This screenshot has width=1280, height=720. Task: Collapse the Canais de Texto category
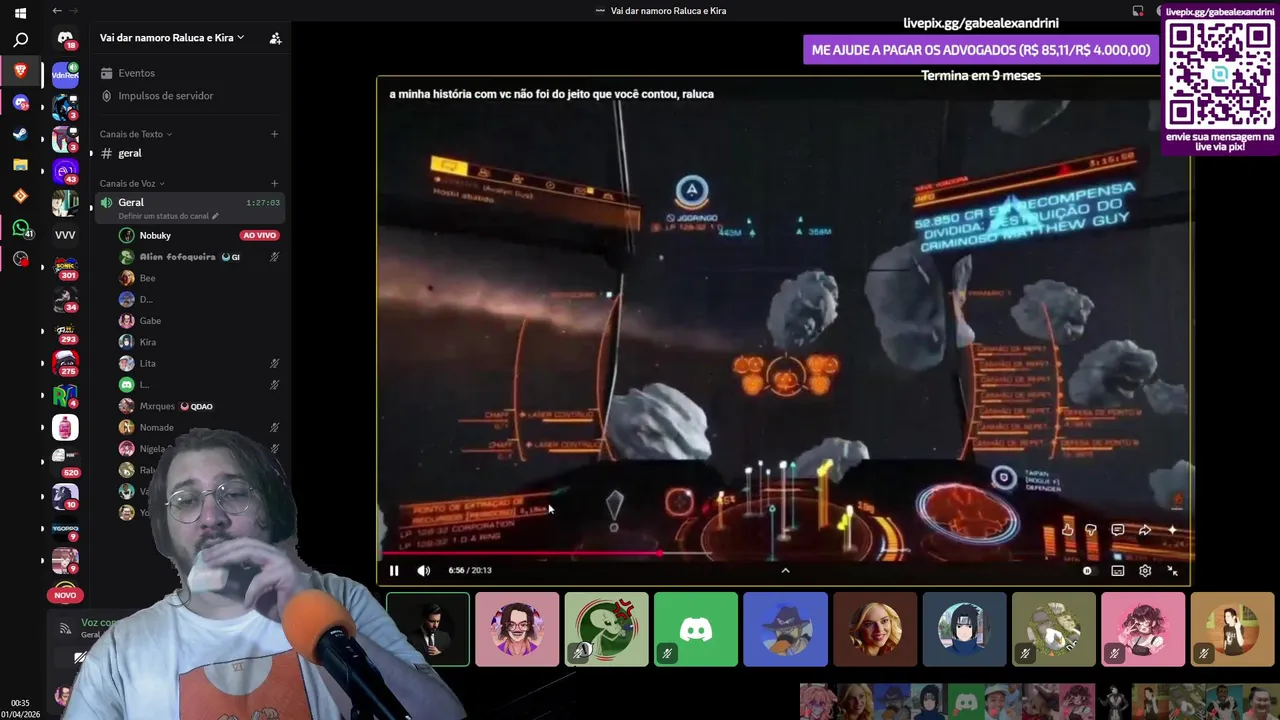[135, 134]
